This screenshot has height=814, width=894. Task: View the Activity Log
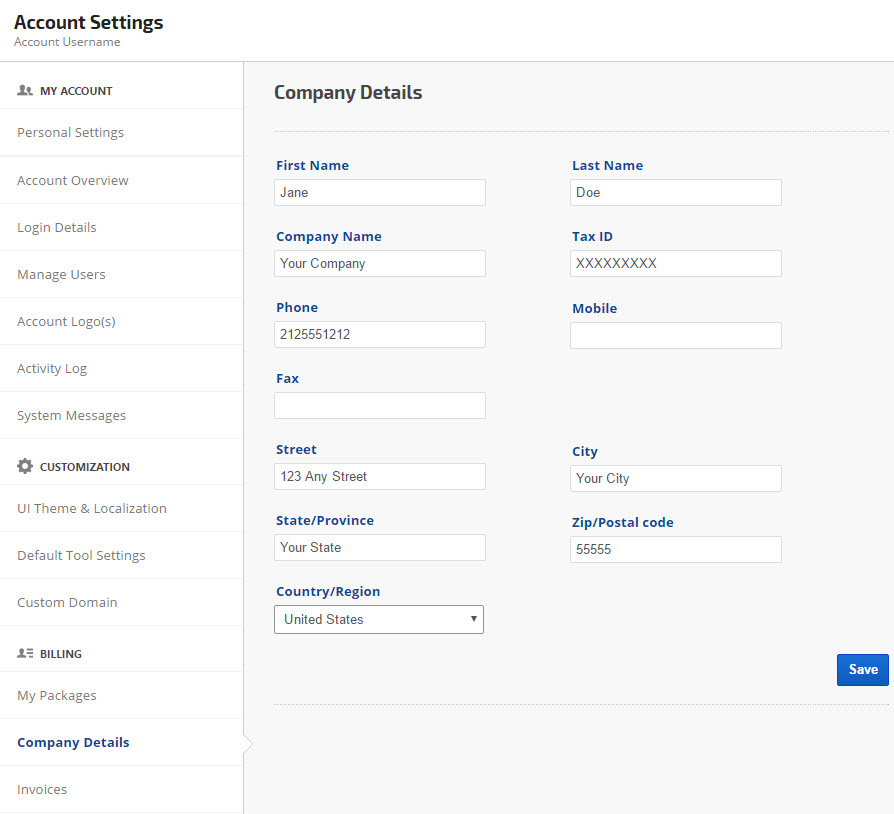(x=52, y=368)
